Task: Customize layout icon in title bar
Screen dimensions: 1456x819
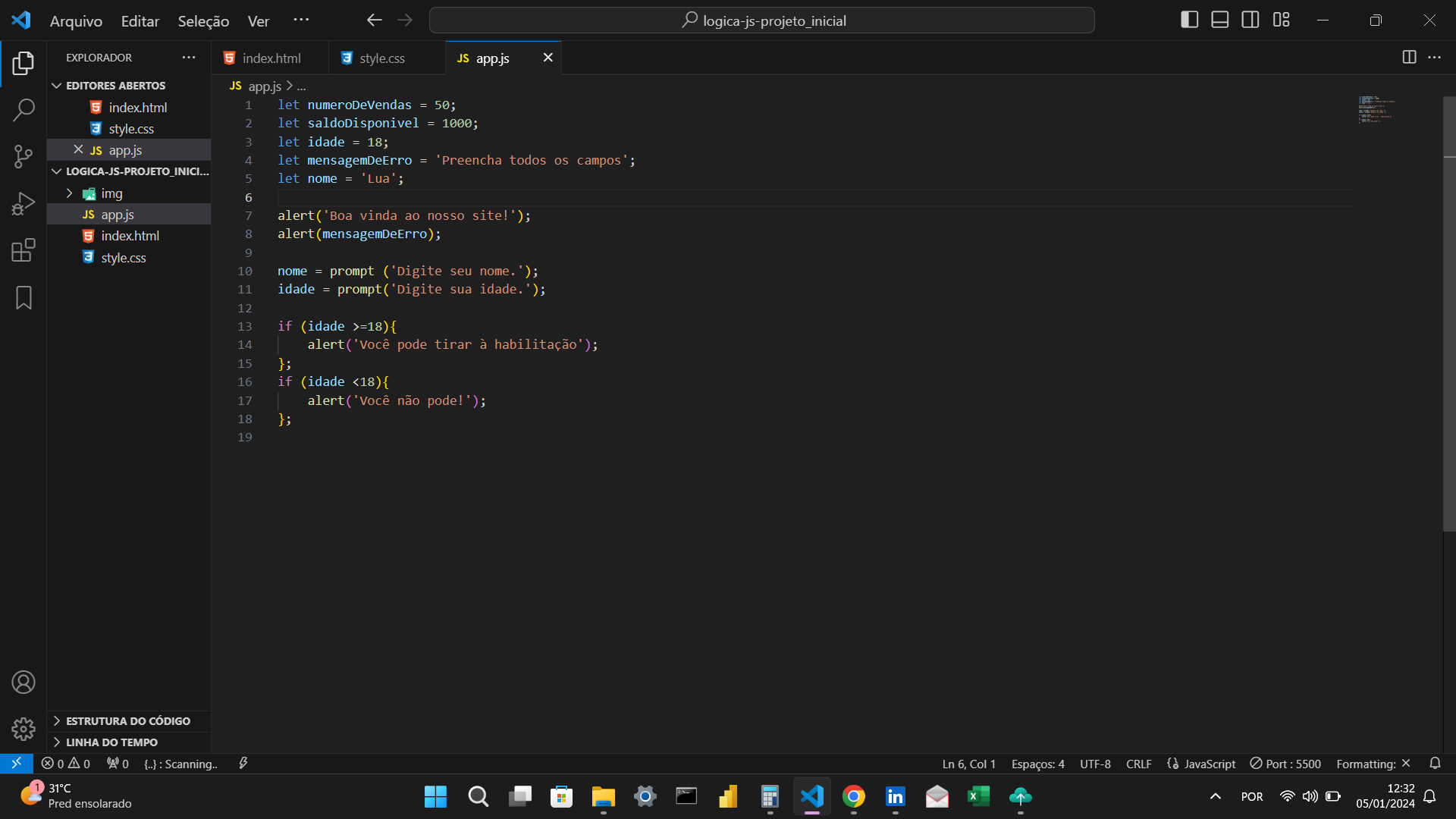Action: pos(1282,20)
